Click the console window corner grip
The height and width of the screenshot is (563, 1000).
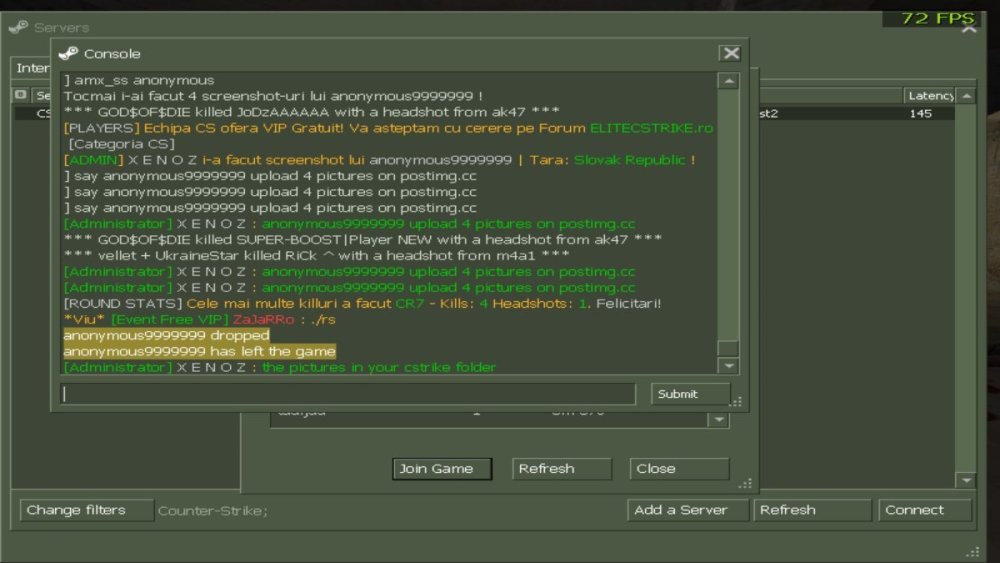click(x=737, y=402)
